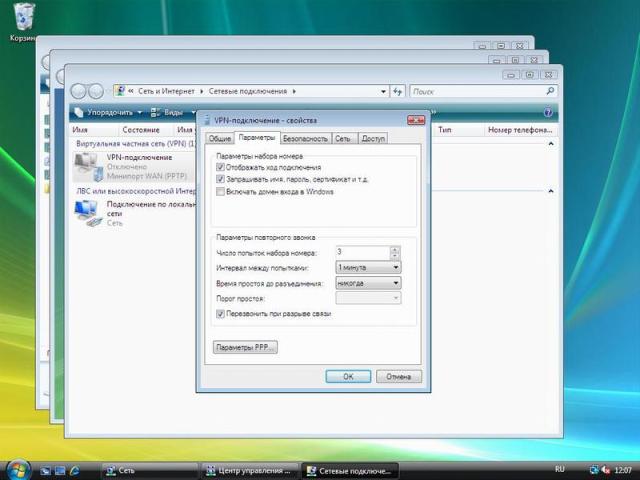
Task: Click the Show Desktop quick launch icon
Action: 45,471
